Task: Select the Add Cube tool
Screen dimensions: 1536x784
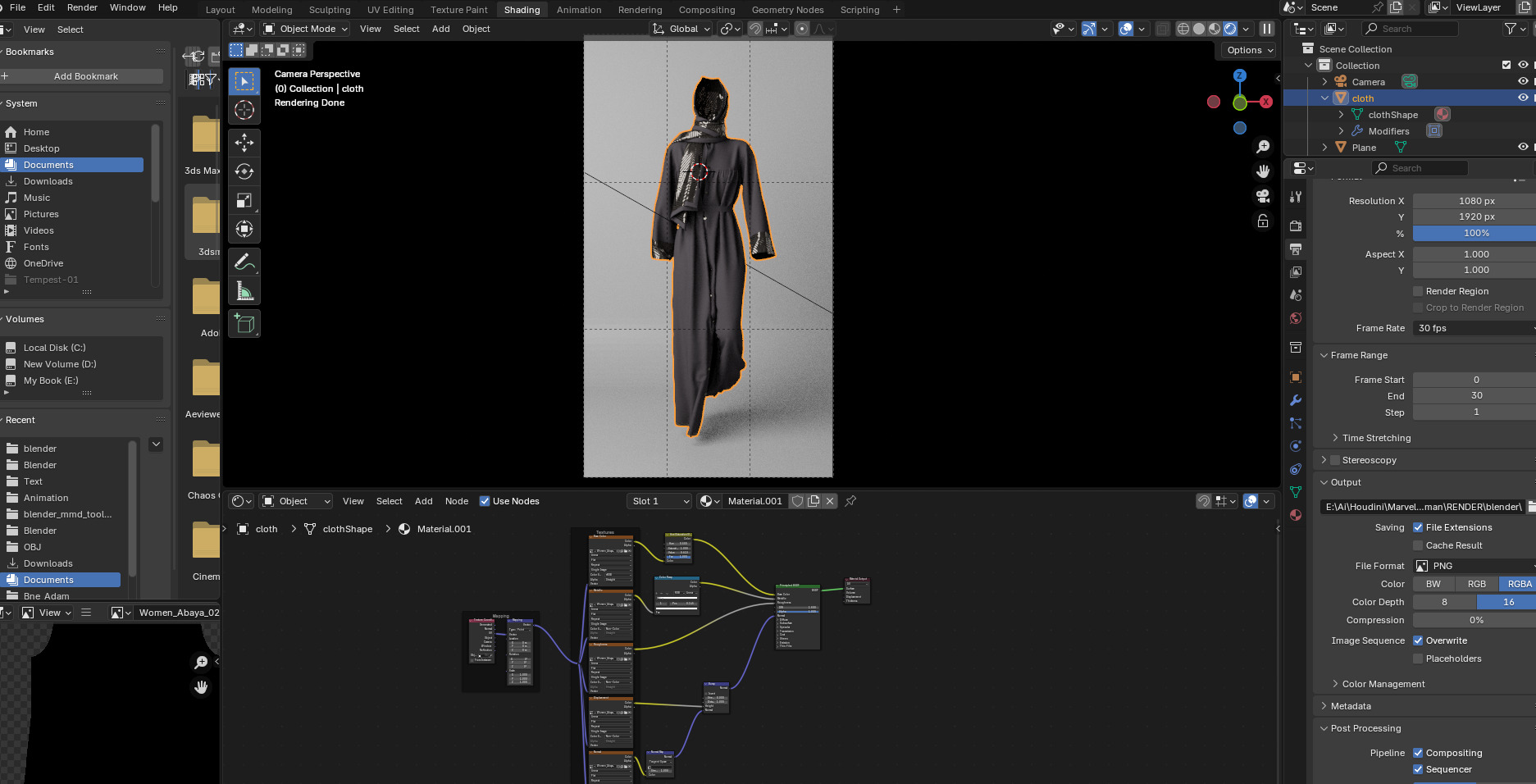Action: click(244, 323)
